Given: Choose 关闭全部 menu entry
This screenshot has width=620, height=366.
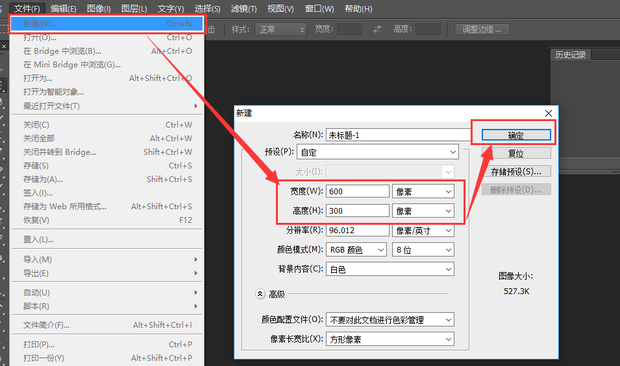Looking at the screenshot, I should coord(107,138).
